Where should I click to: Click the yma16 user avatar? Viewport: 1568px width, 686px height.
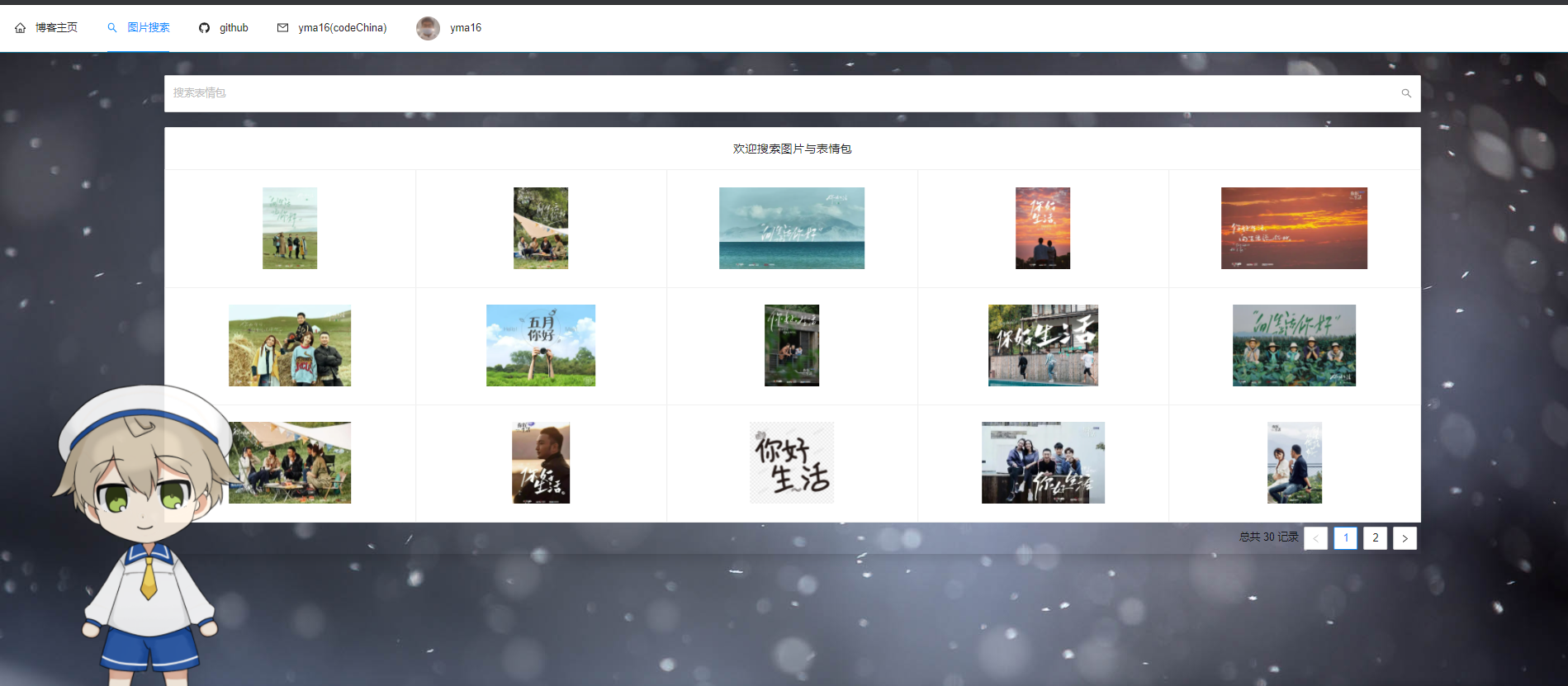[x=428, y=28]
